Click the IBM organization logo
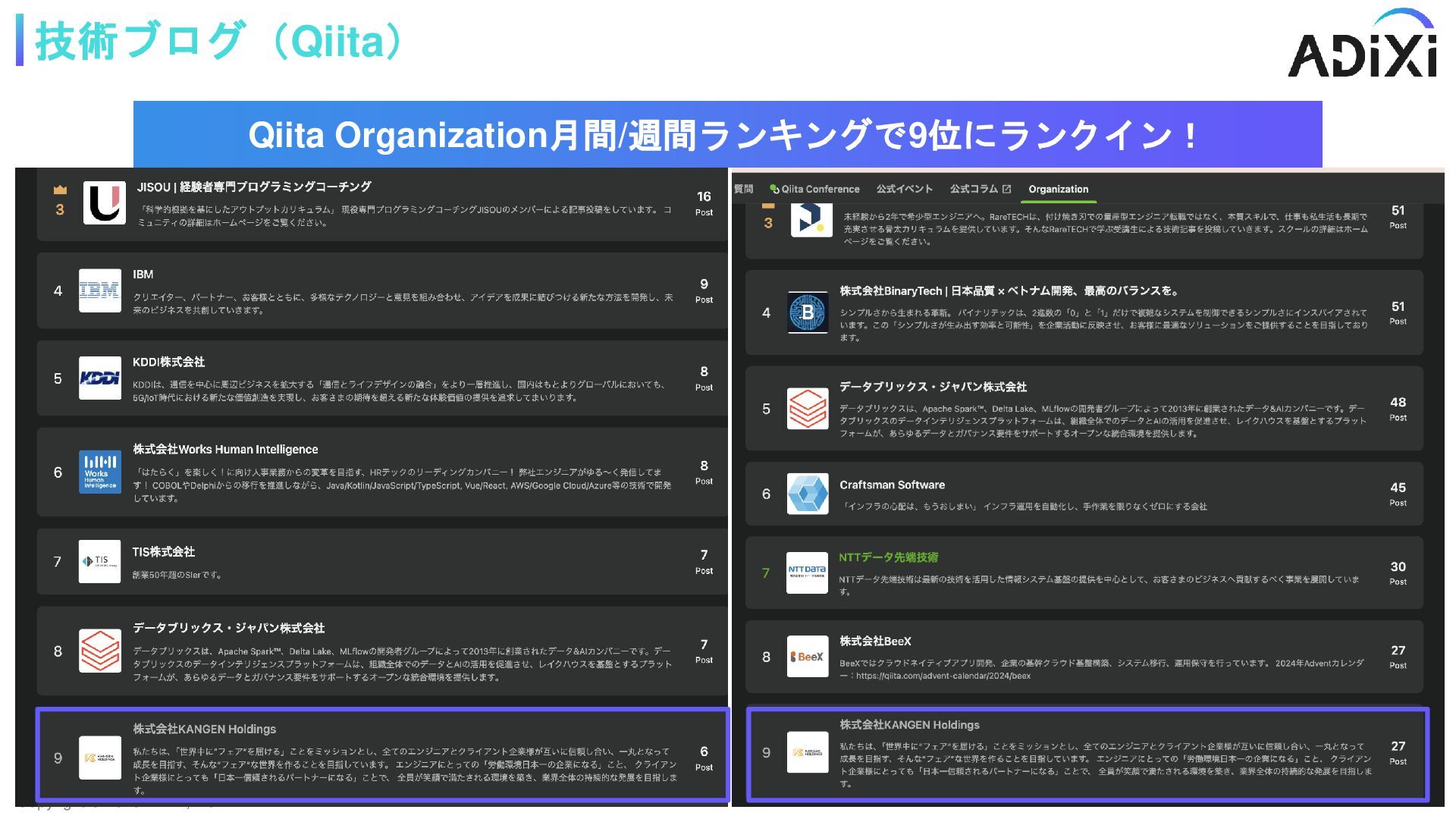 click(99, 290)
